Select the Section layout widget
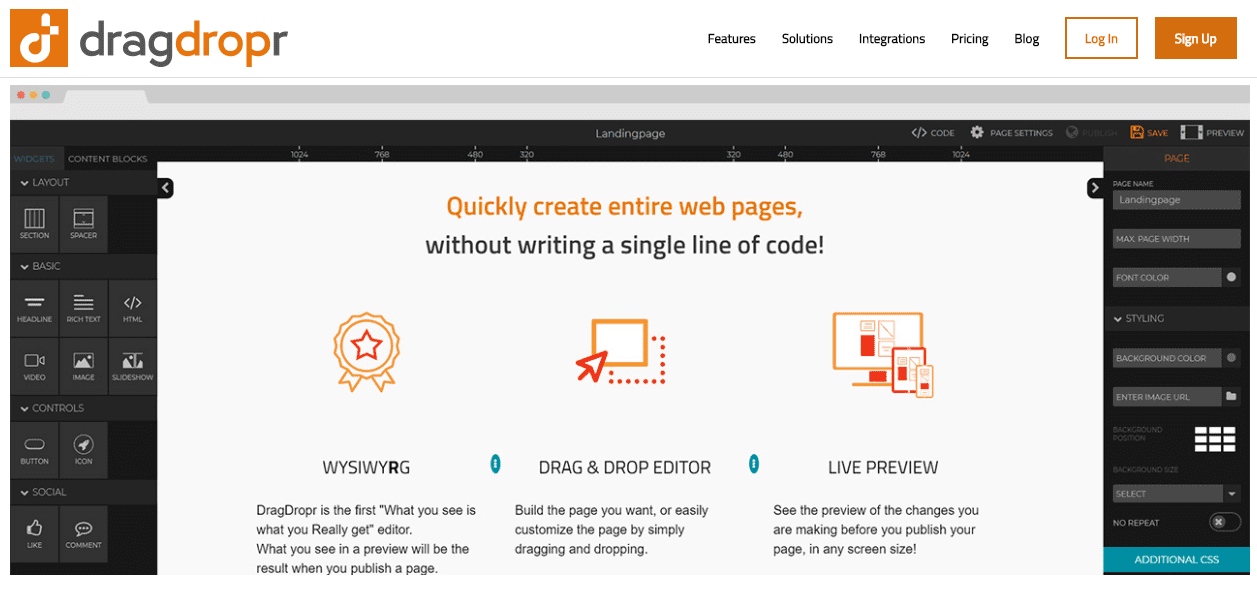The width and height of the screenshot is (1257, 595). tap(34, 223)
